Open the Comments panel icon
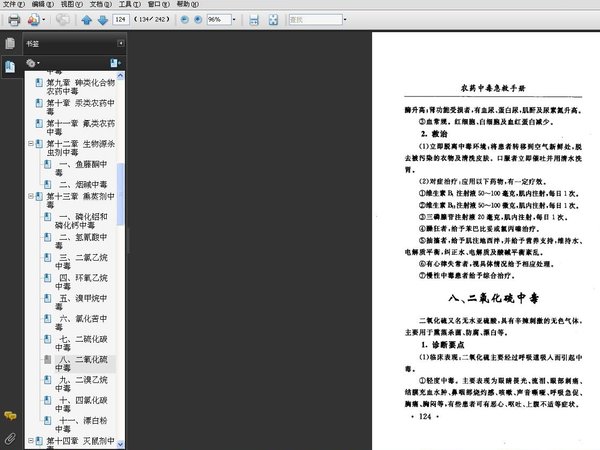The image size is (600, 450). click(x=10, y=416)
